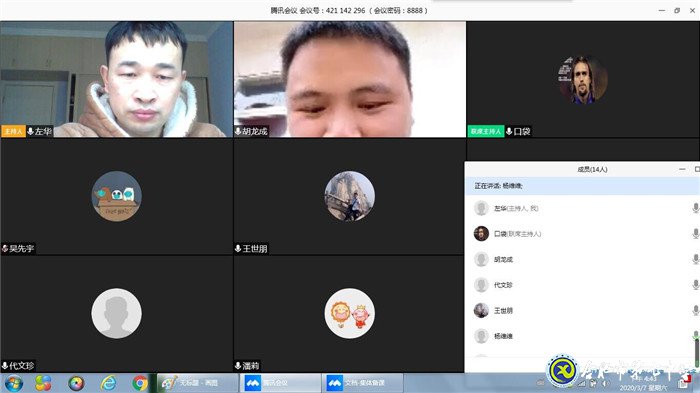Select 左华's video tile
The image size is (700, 393).
click(117, 79)
